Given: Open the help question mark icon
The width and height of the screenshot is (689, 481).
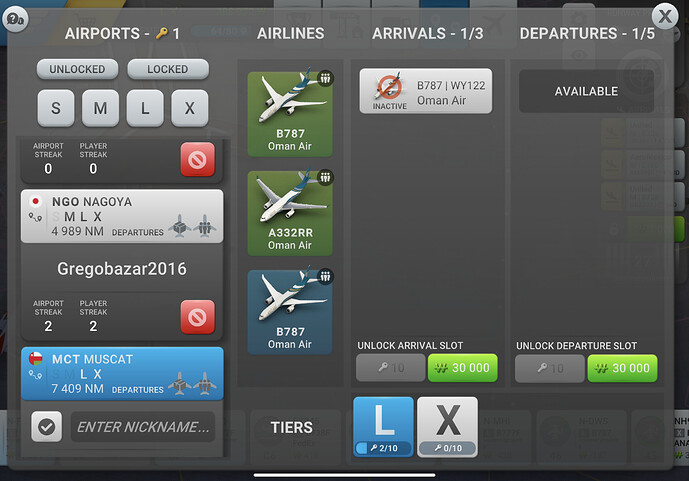Looking at the screenshot, I should click(15, 19).
